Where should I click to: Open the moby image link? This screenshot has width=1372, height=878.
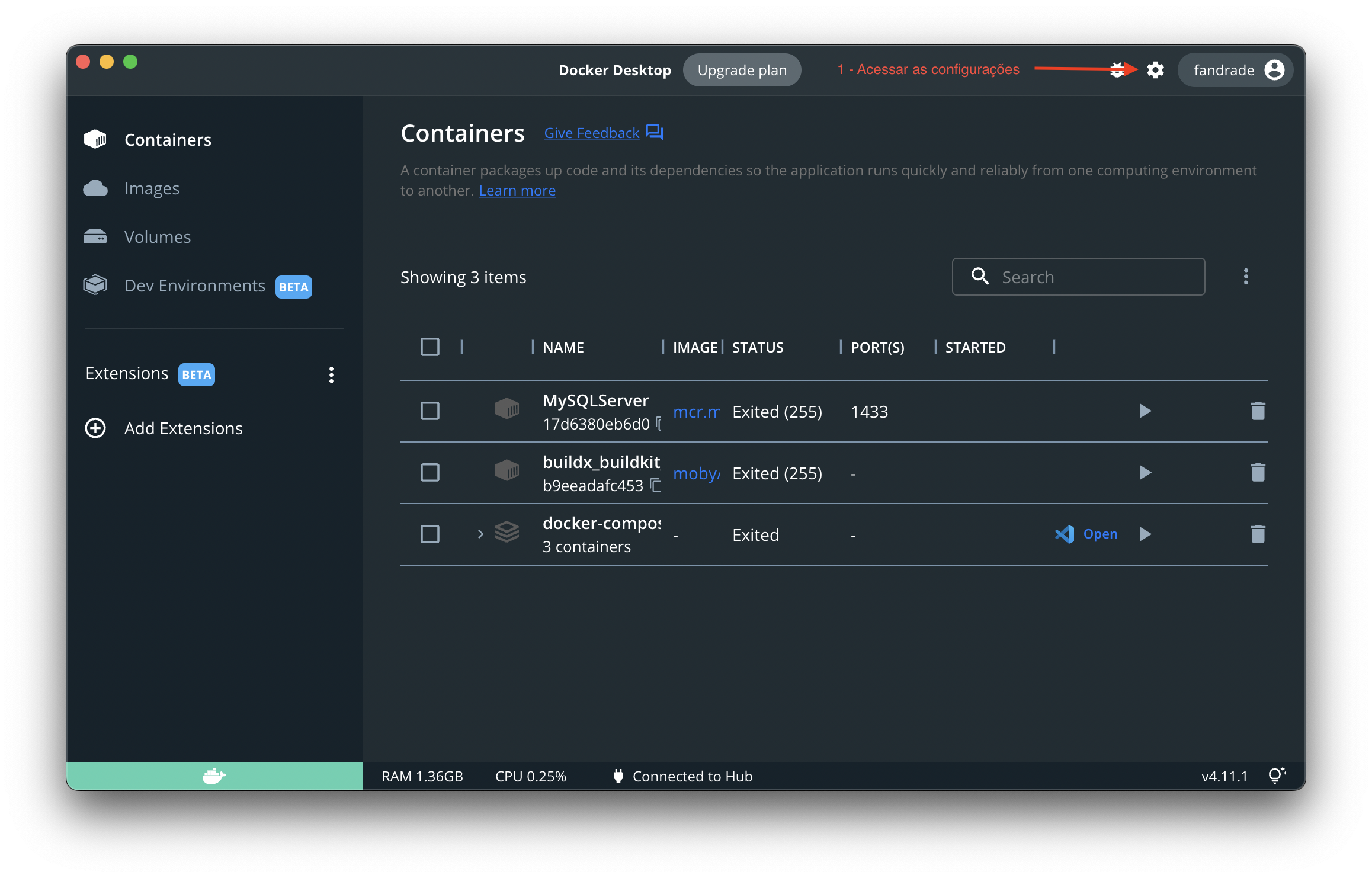tap(697, 473)
